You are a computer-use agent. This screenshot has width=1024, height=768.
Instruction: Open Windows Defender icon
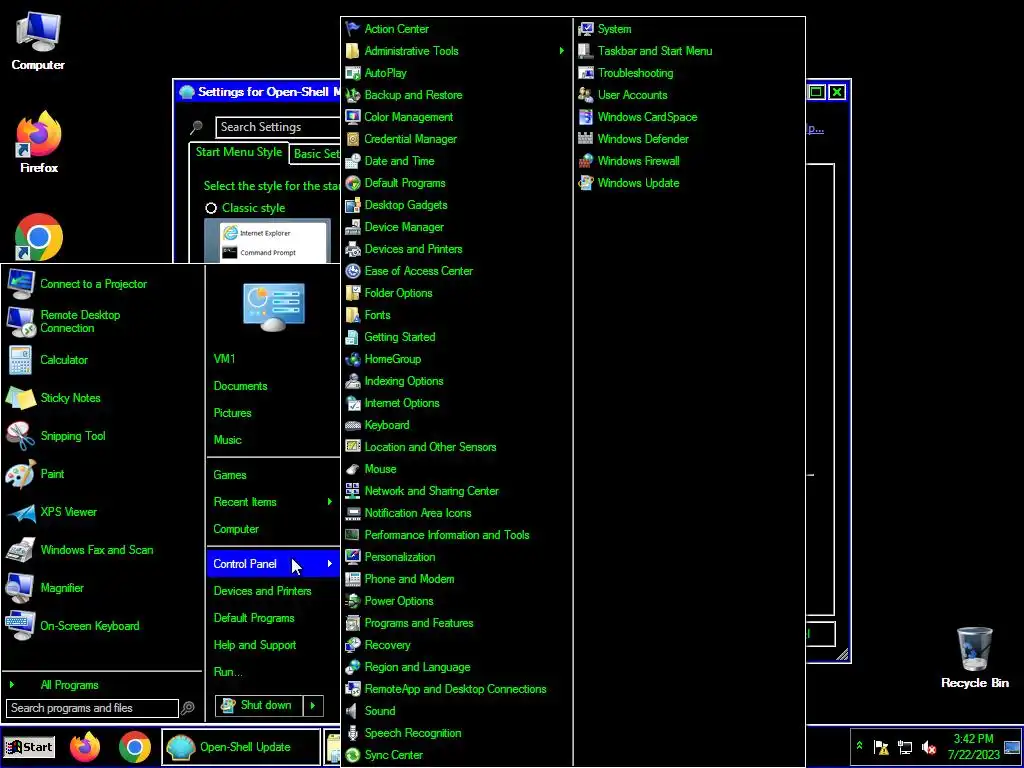click(586, 138)
